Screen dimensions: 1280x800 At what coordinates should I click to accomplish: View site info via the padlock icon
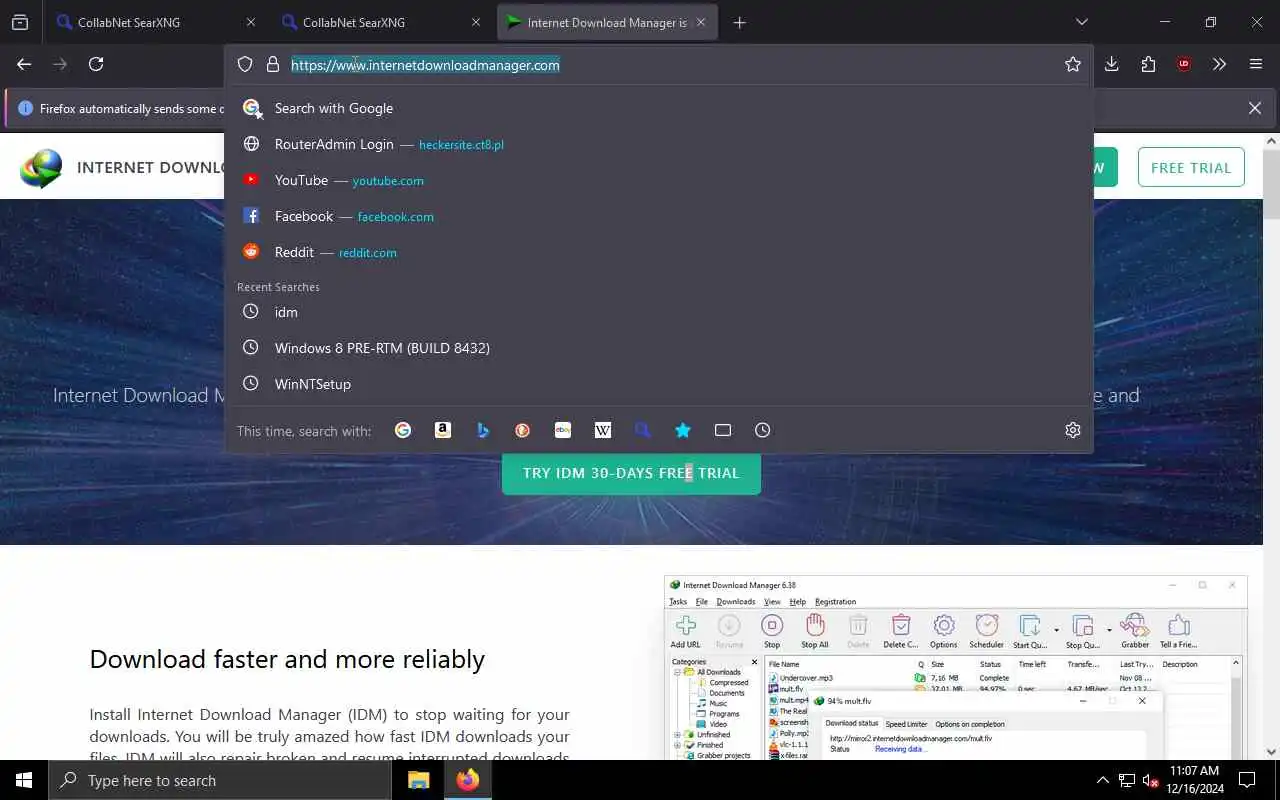click(x=272, y=65)
